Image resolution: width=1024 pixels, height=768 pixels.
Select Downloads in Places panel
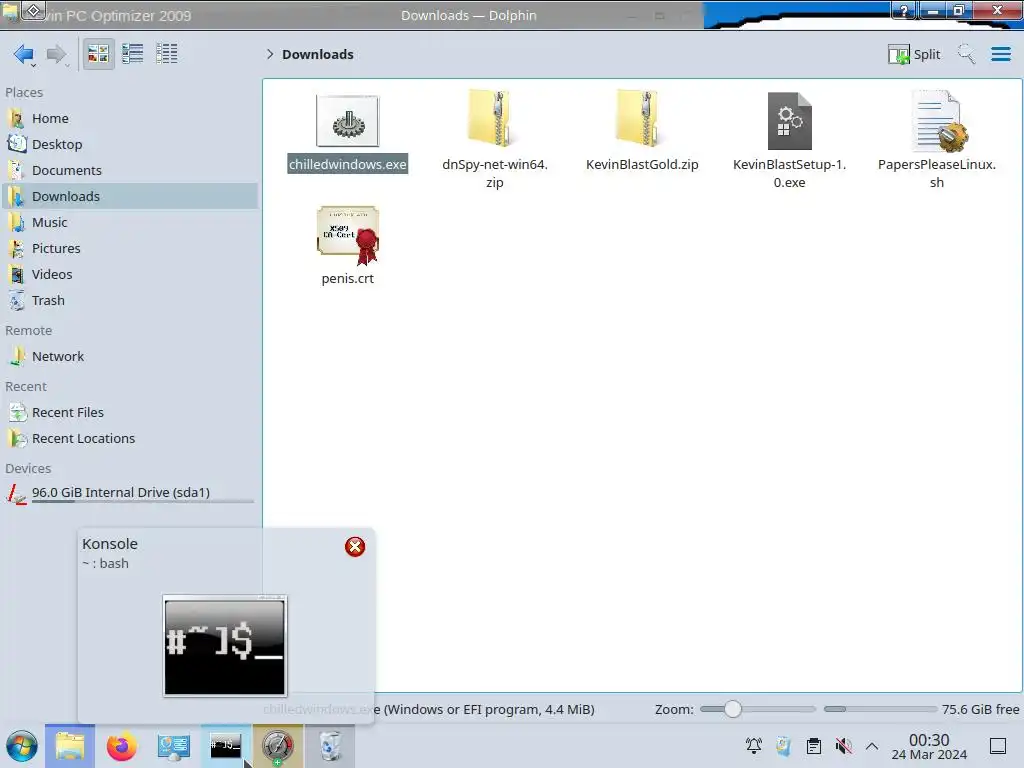[131, 197]
